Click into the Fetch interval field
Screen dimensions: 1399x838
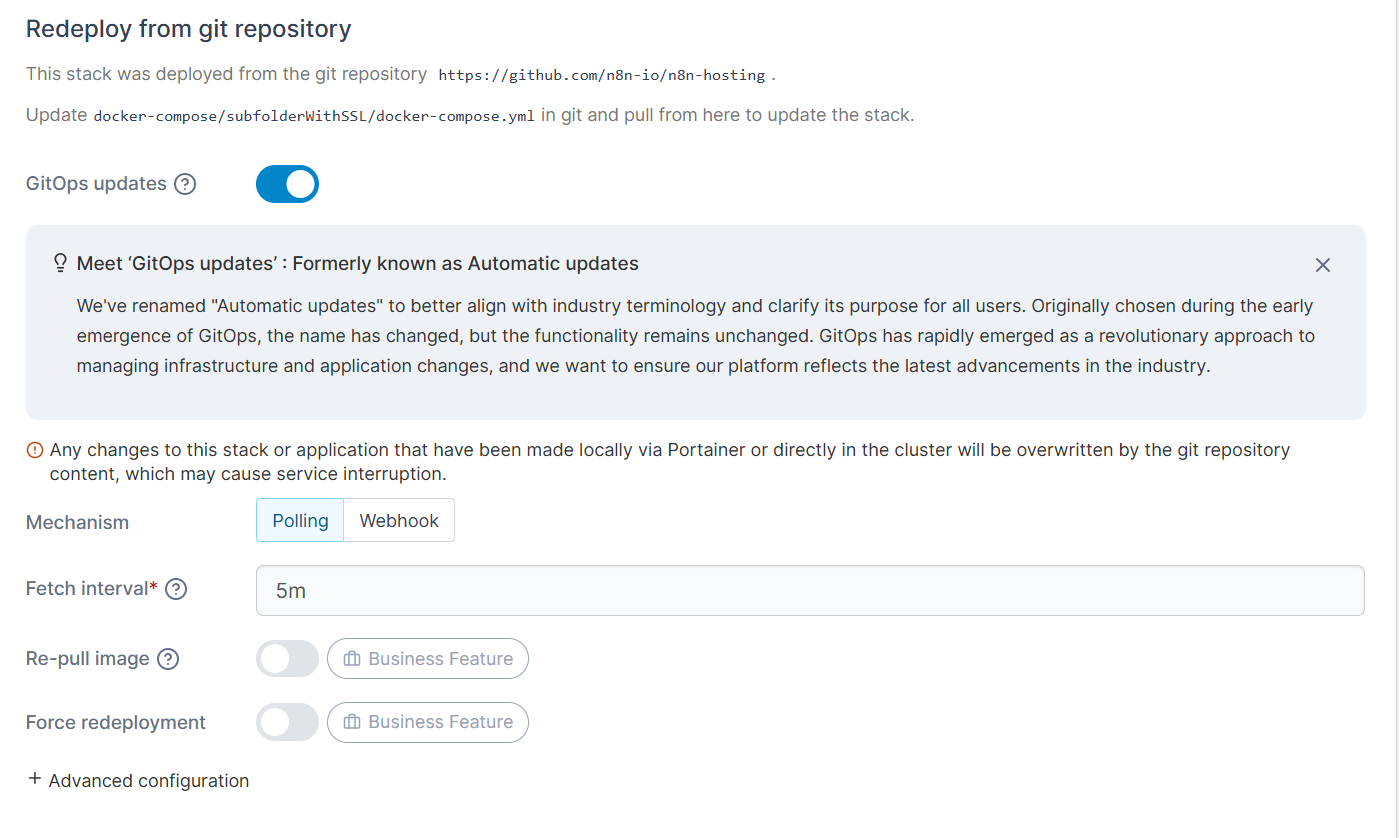point(810,591)
